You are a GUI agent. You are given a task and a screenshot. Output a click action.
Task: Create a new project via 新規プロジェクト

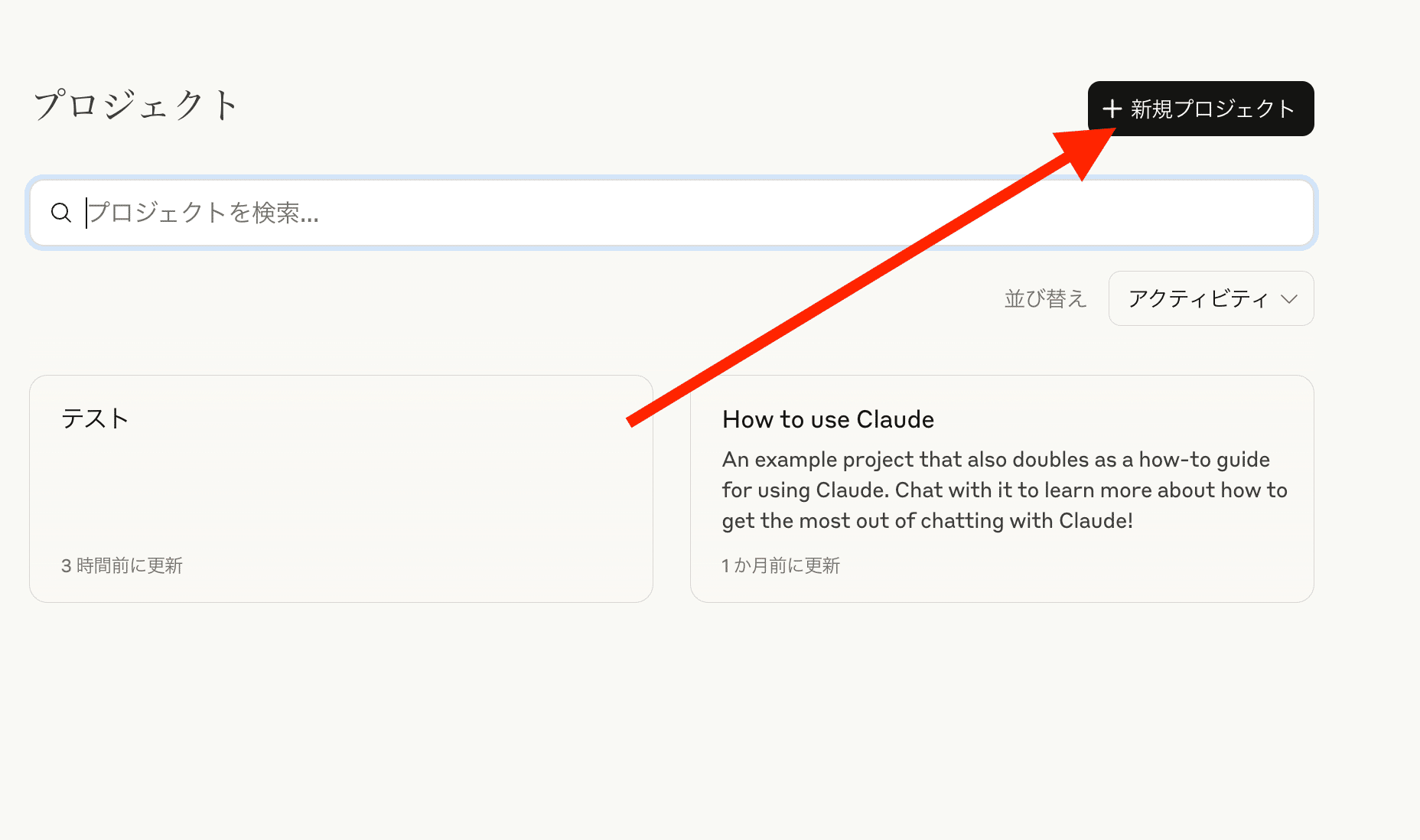pos(1200,109)
